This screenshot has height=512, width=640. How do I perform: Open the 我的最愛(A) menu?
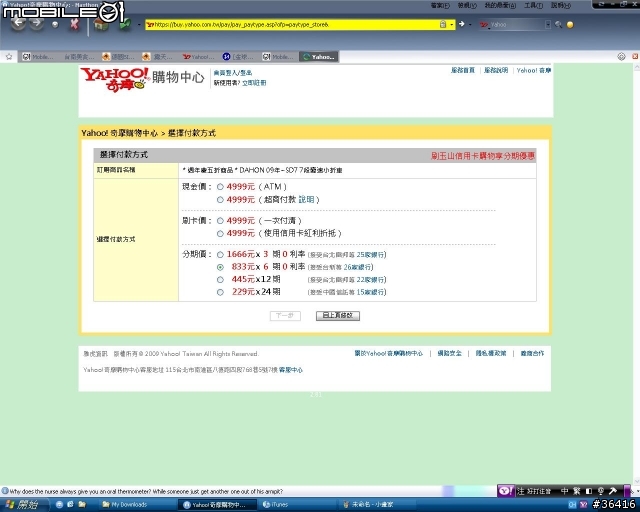(500, 5)
